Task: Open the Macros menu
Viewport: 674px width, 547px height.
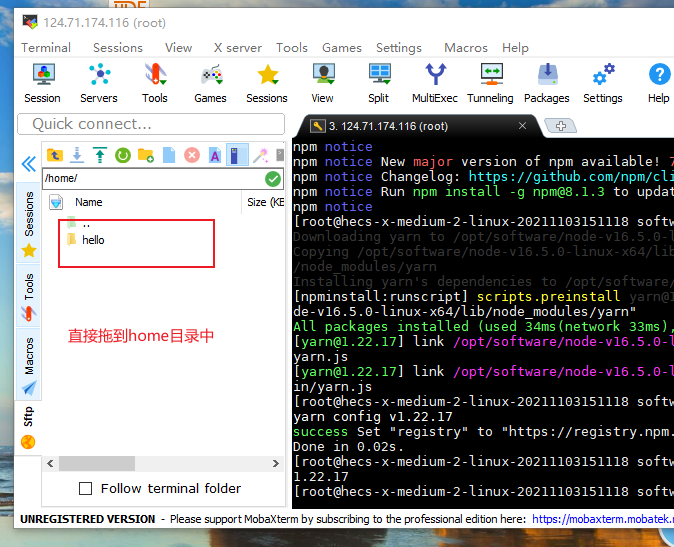Action: [x=466, y=48]
